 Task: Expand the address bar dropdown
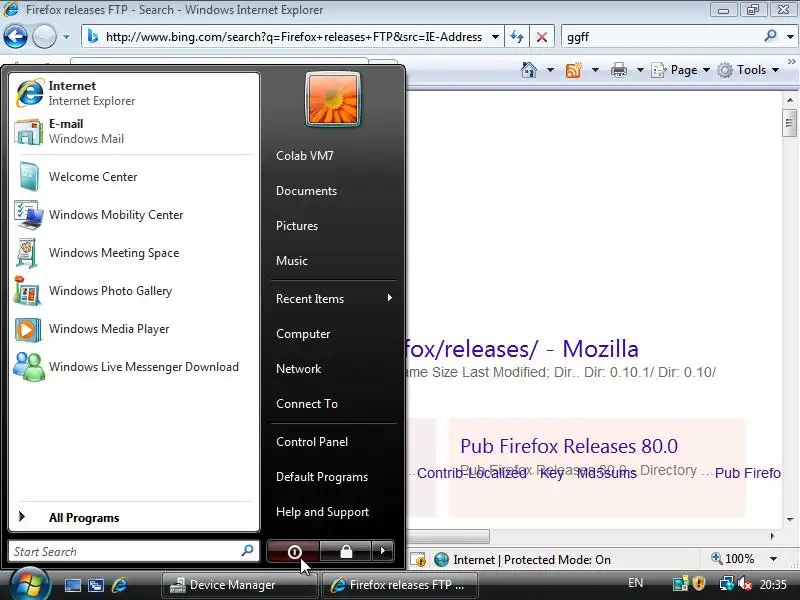pyautogui.click(x=495, y=37)
